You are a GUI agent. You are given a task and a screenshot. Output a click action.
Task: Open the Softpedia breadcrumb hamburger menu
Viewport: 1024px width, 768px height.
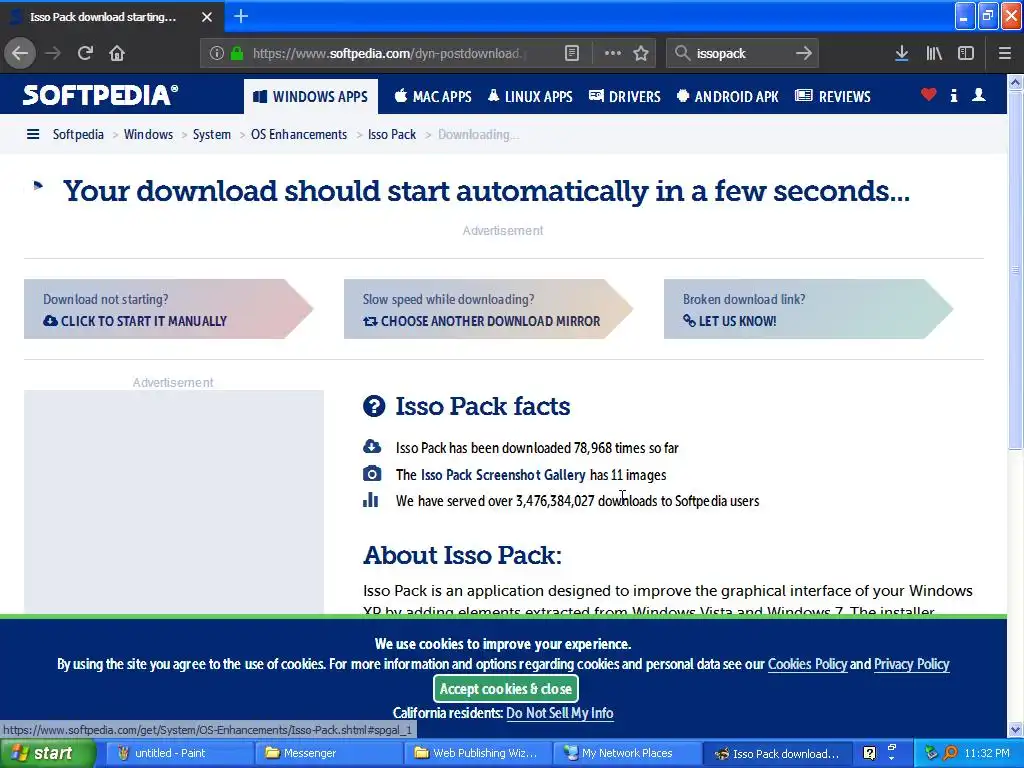click(33, 135)
